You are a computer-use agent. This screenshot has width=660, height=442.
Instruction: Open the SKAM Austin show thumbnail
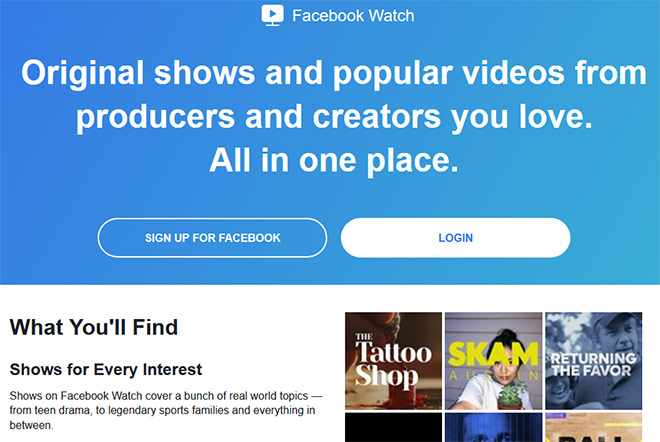[x=493, y=361]
